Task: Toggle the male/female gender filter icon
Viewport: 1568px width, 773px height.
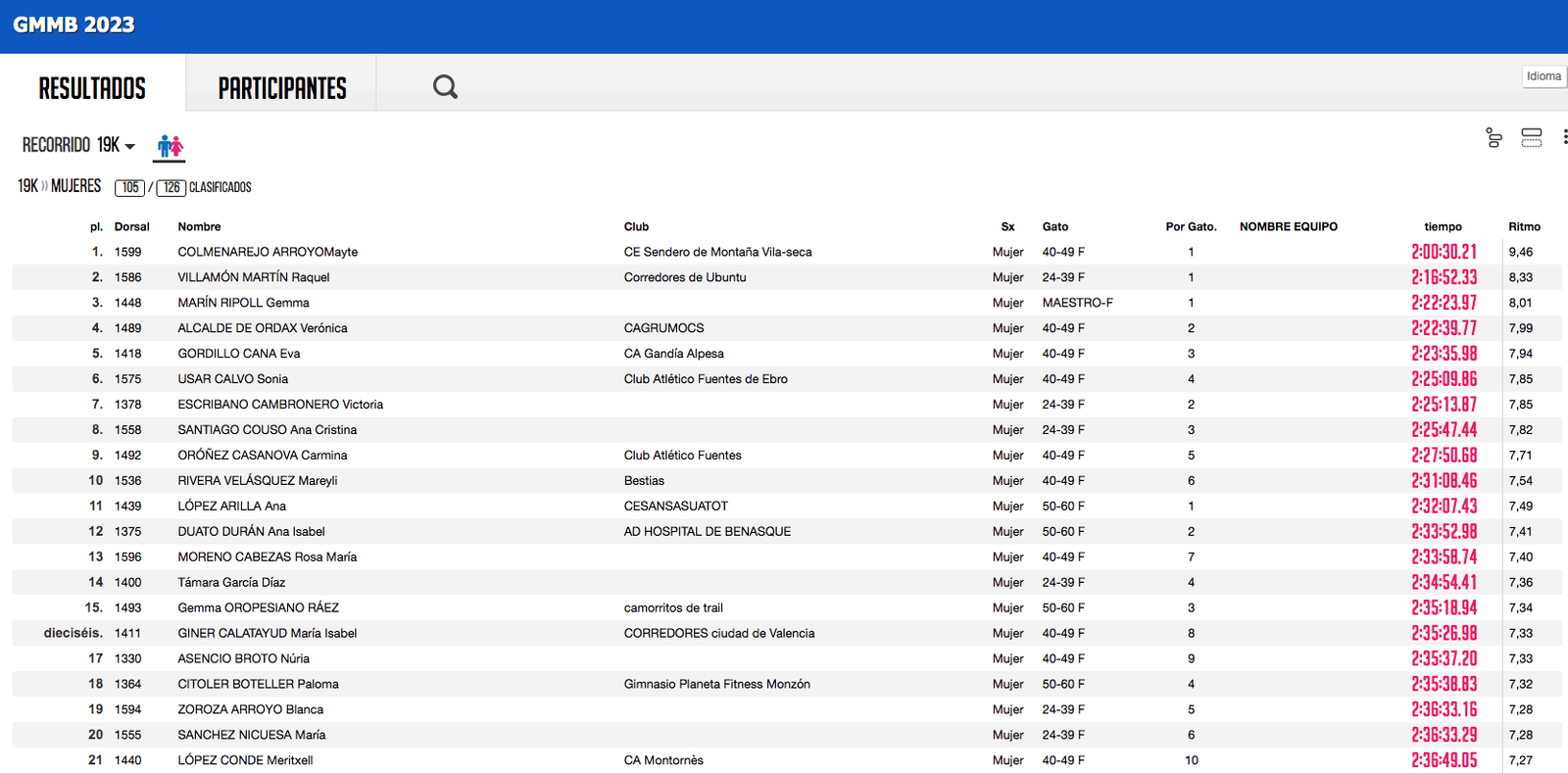Action: pyautogui.click(x=171, y=147)
